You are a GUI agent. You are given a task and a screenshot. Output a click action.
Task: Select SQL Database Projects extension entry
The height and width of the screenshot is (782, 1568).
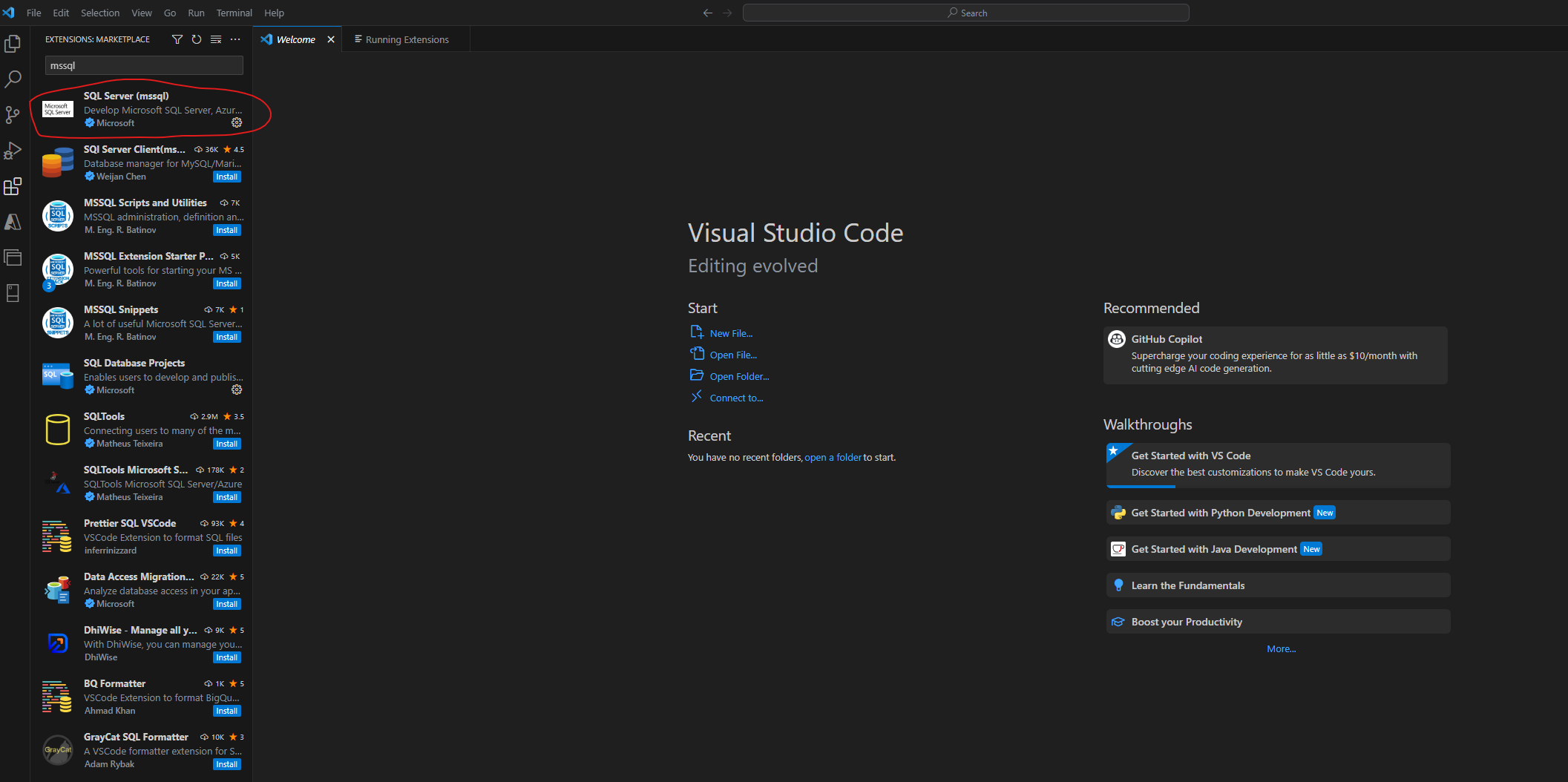click(141, 376)
